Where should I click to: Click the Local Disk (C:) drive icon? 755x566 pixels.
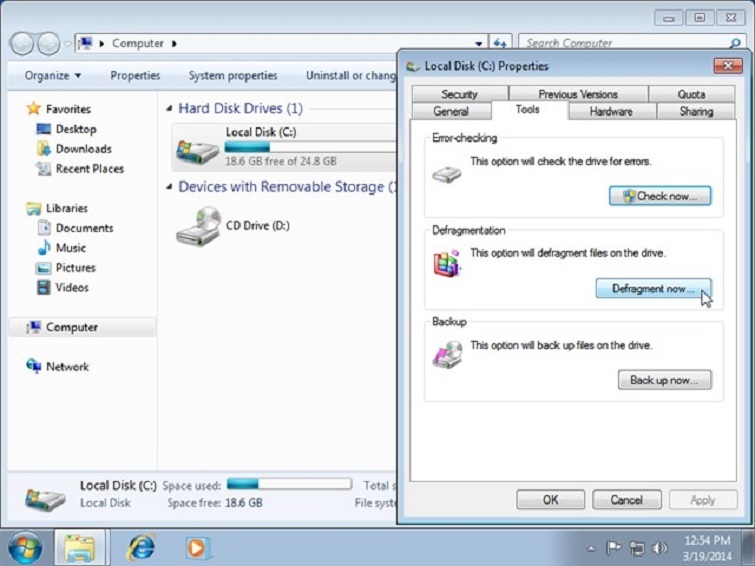pos(197,150)
